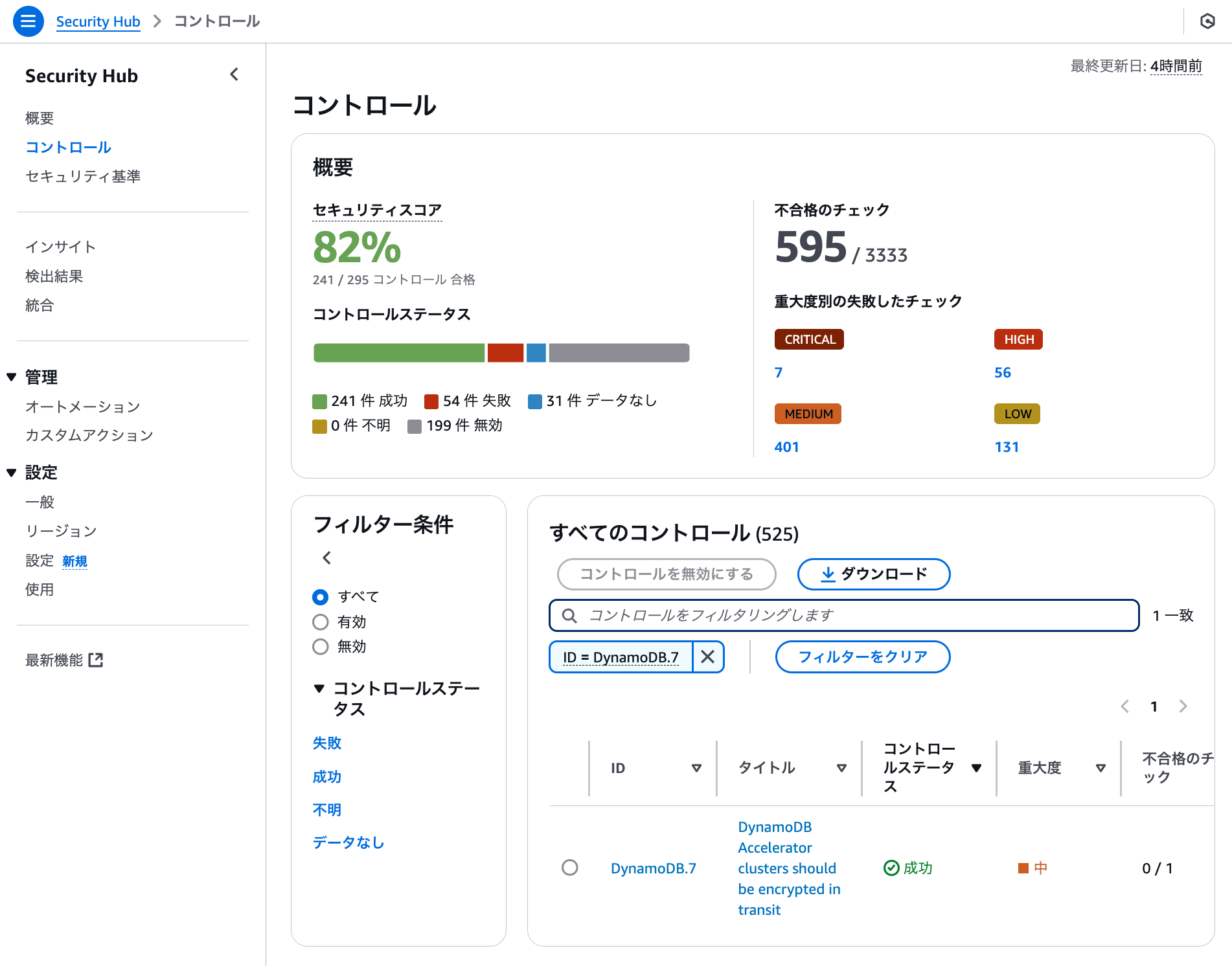The width and height of the screenshot is (1232, 966).
Task: Sort by the ID column
Action: tap(696, 768)
